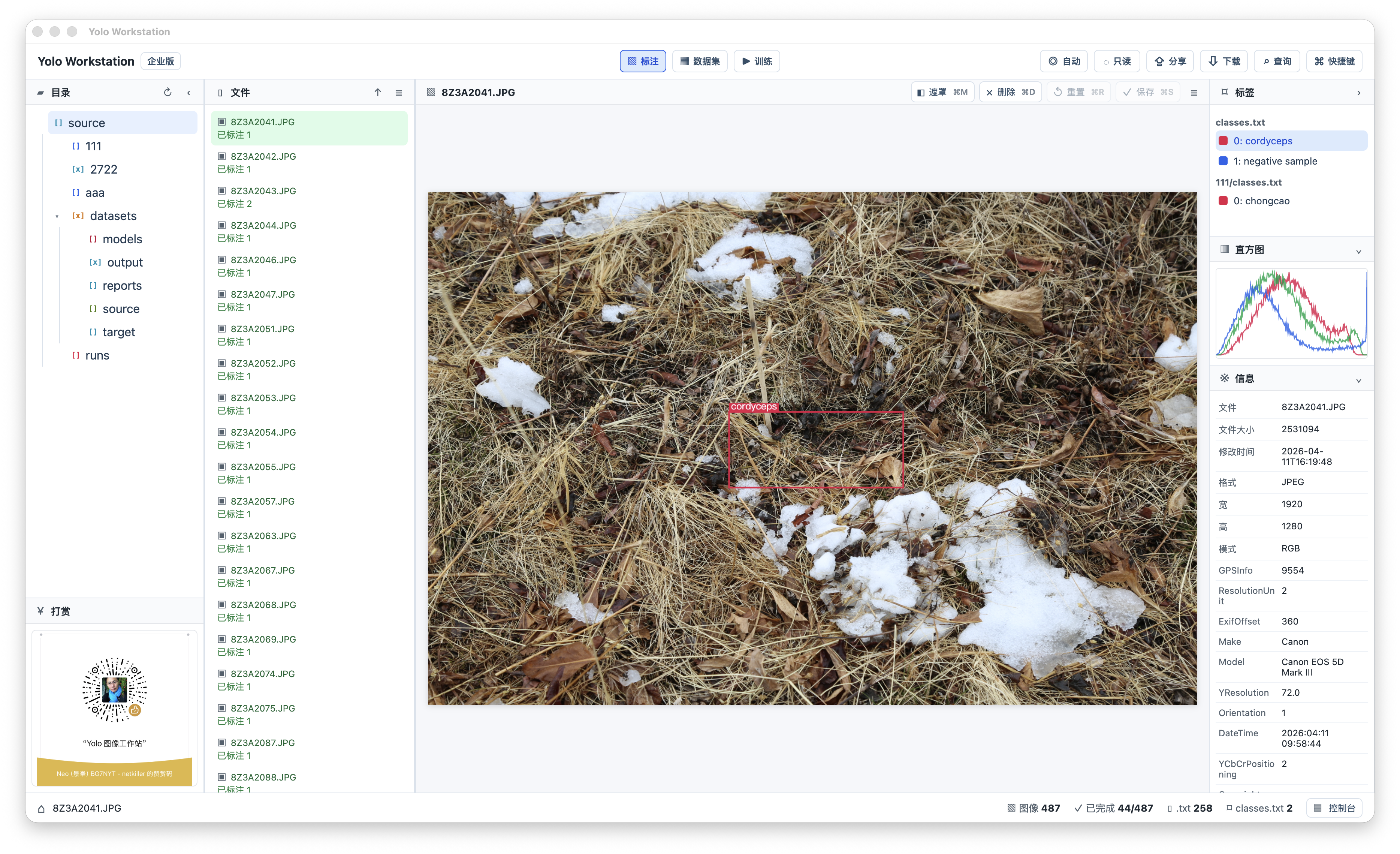1400x854 pixels.
Task: Open the console from status bar
Action: pyautogui.click(x=1334, y=808)
